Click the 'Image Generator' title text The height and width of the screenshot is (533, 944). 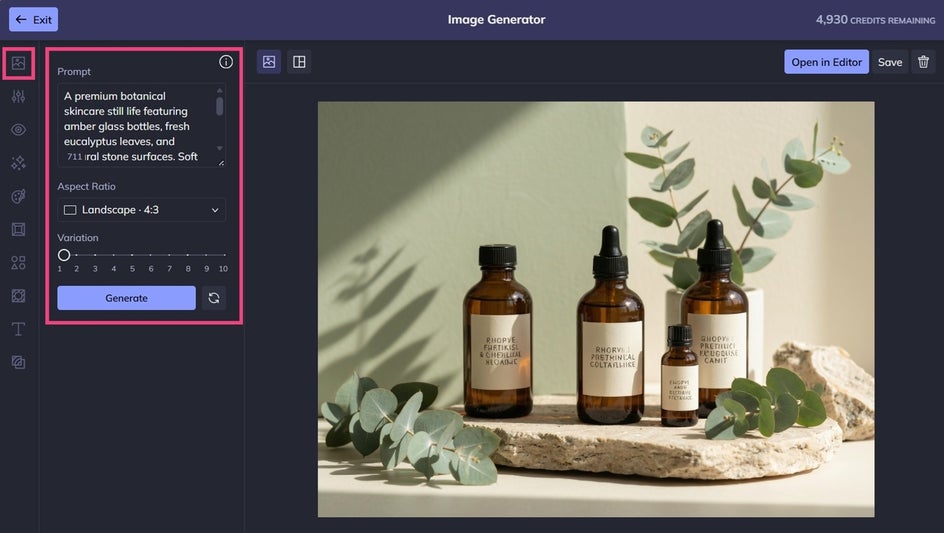pyautogui.click(x=497, y=19)
